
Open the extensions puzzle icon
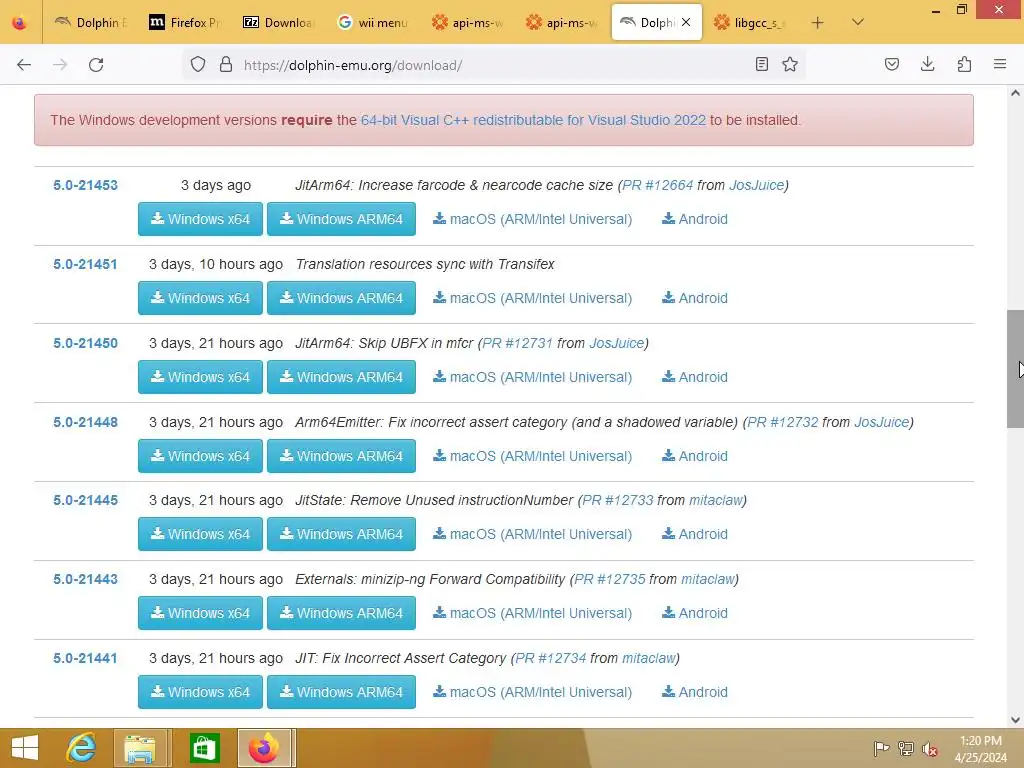[x=964, y=65]
